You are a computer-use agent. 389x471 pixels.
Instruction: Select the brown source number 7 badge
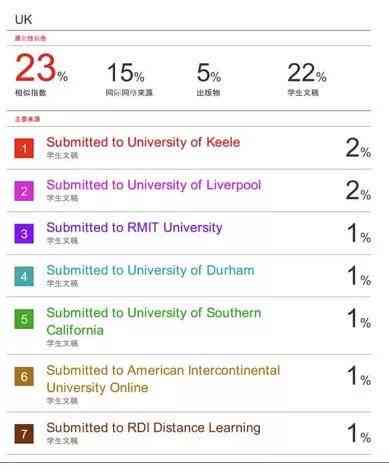(24, 434)
